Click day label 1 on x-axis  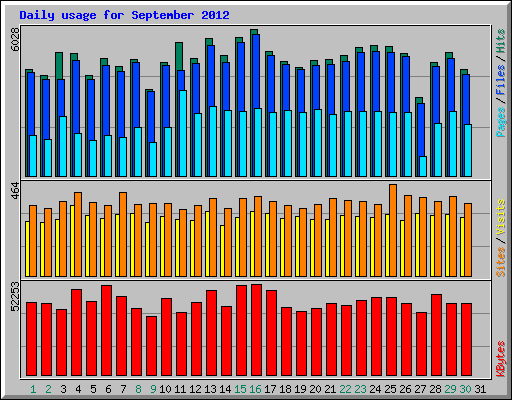pos(33,389)
